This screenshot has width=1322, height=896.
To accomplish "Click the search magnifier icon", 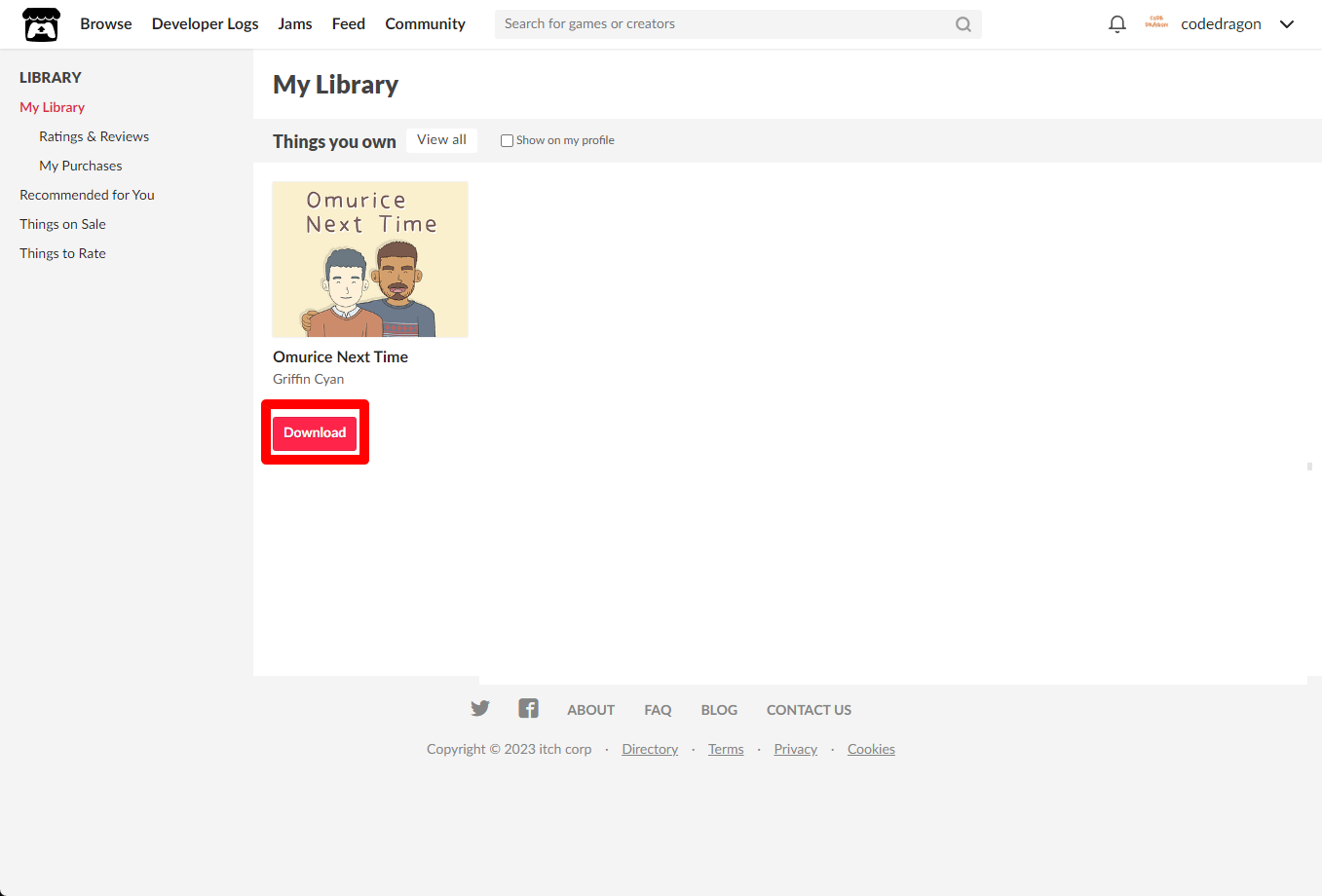I will pos(963,24).
